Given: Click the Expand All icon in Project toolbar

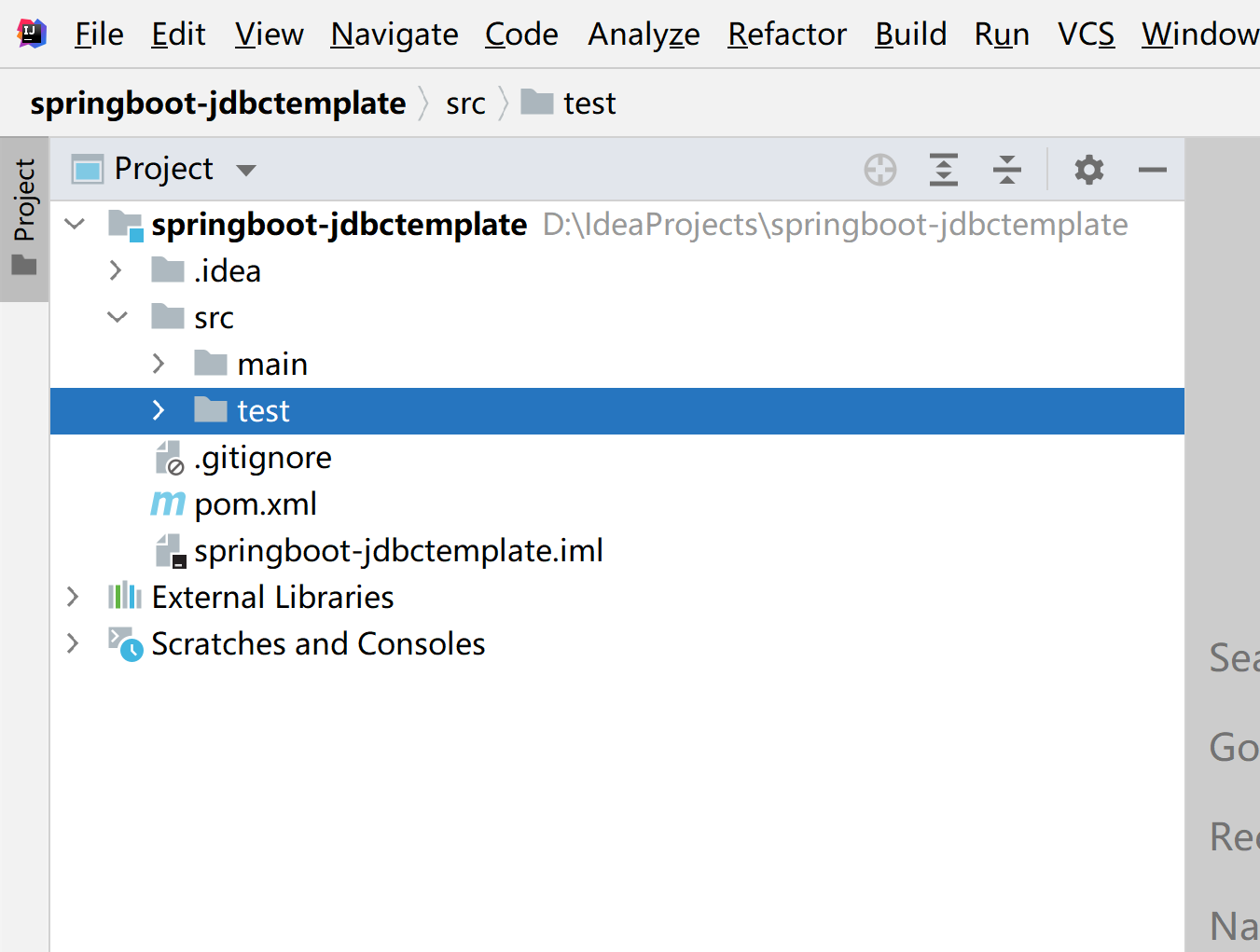Looking at the screenshot, I should tap(943, 169).
